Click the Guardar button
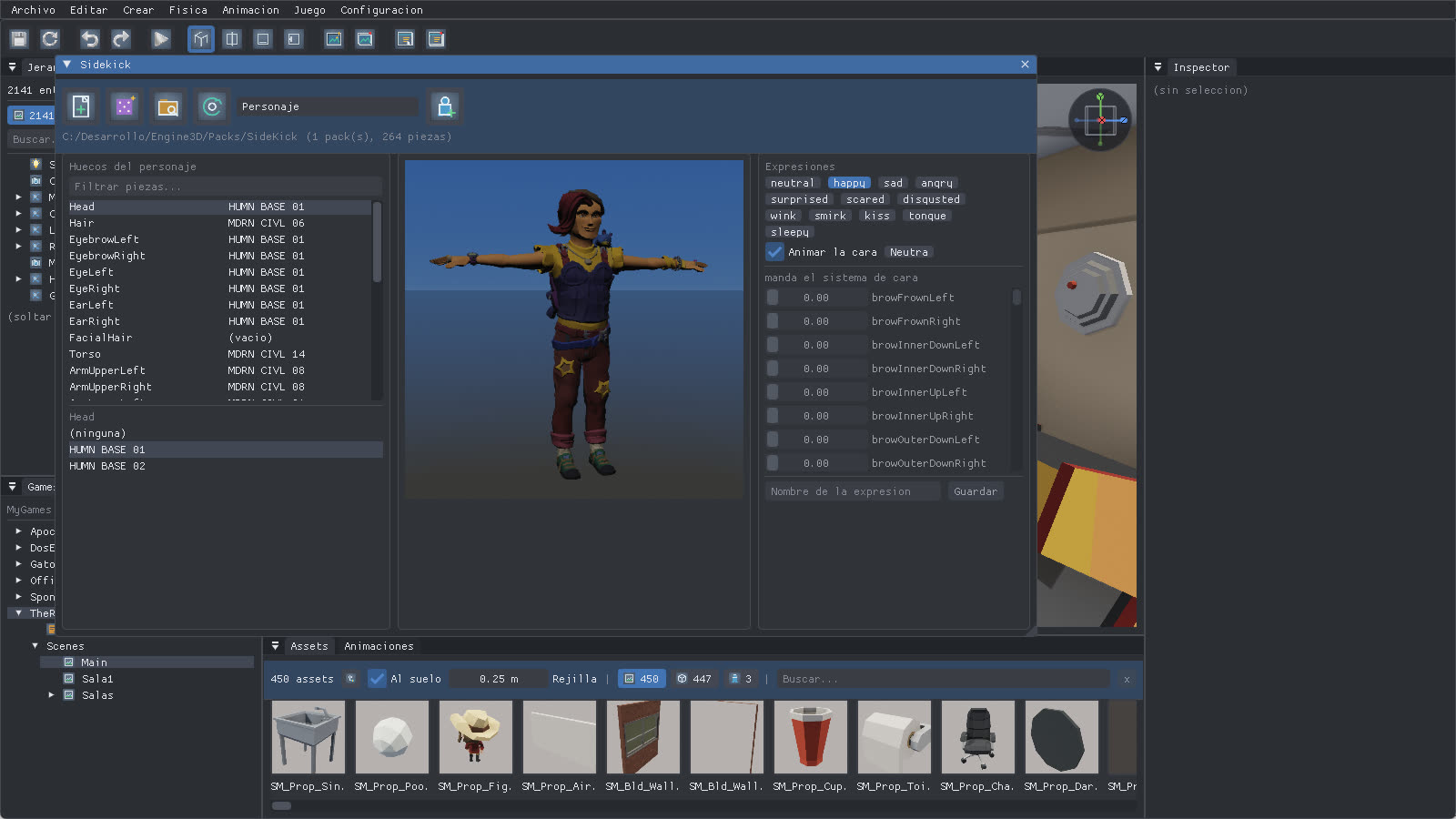This screenshot has height=819, width=1456. 976,491
